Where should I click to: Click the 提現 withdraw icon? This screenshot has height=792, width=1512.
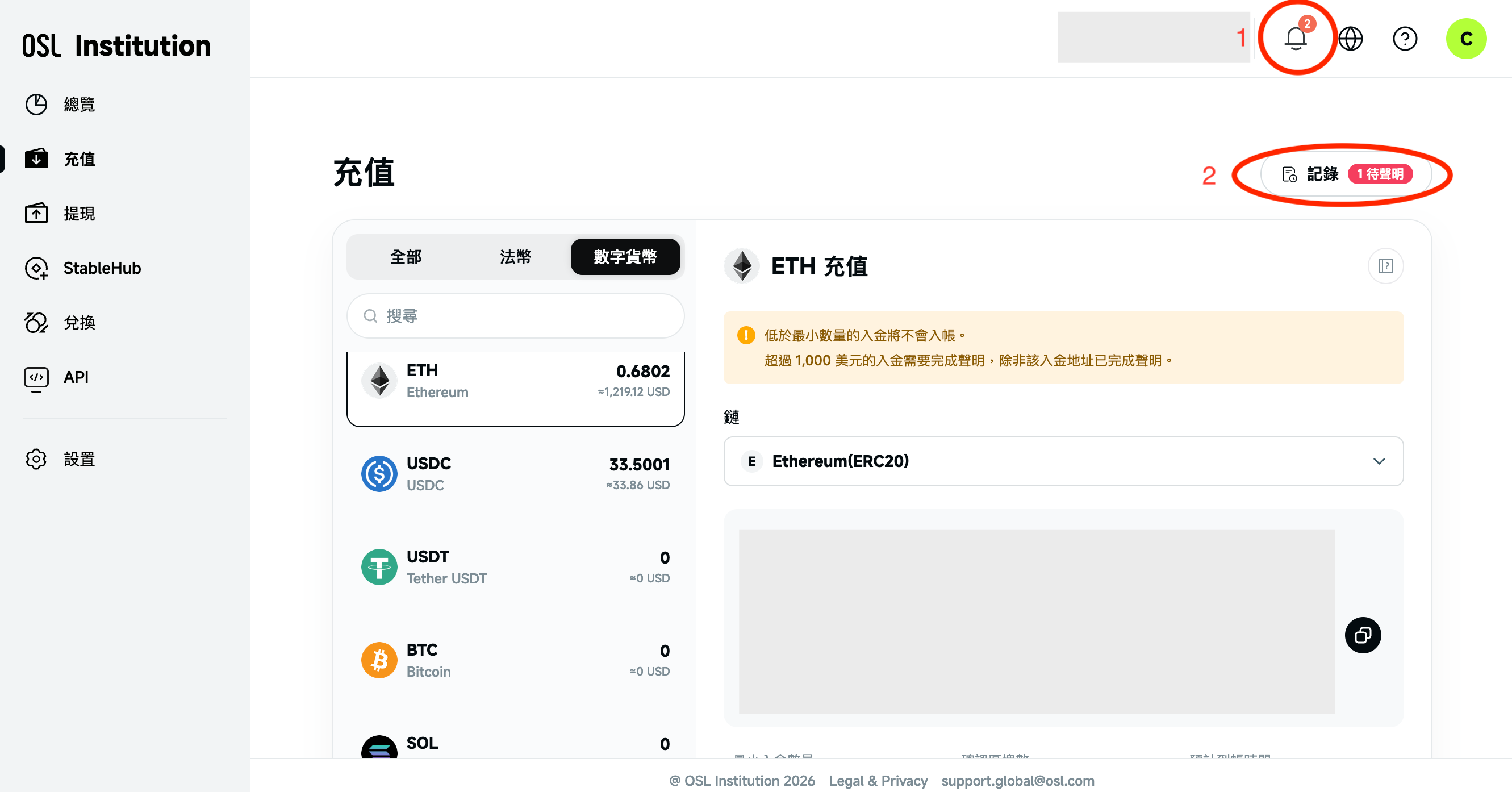pos(36,213)
